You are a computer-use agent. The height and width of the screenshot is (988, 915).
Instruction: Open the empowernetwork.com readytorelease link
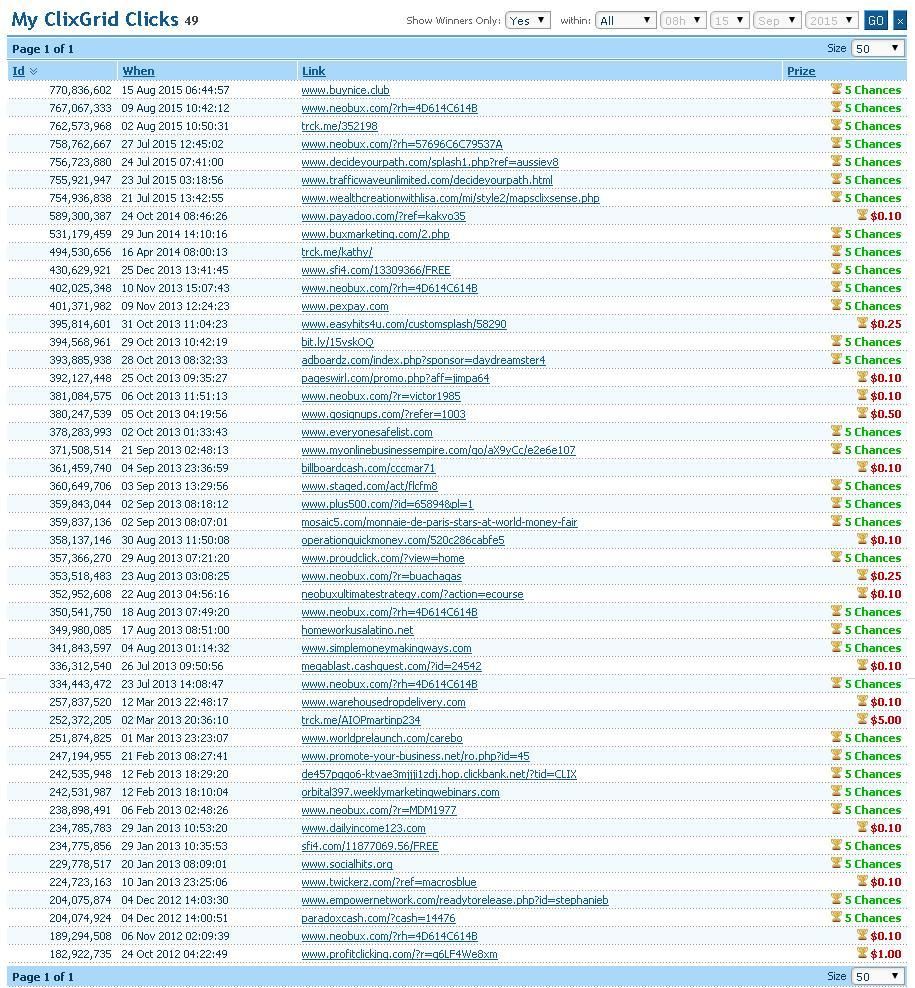pos(455,900)
